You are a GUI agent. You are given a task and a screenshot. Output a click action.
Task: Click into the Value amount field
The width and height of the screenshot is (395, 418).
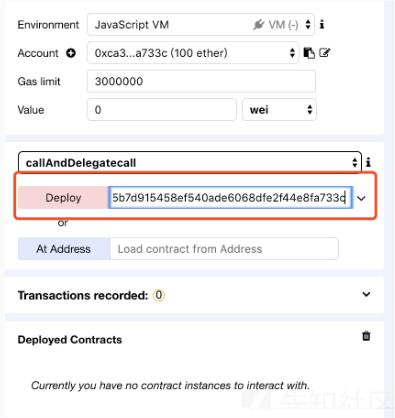click(162, 110)
